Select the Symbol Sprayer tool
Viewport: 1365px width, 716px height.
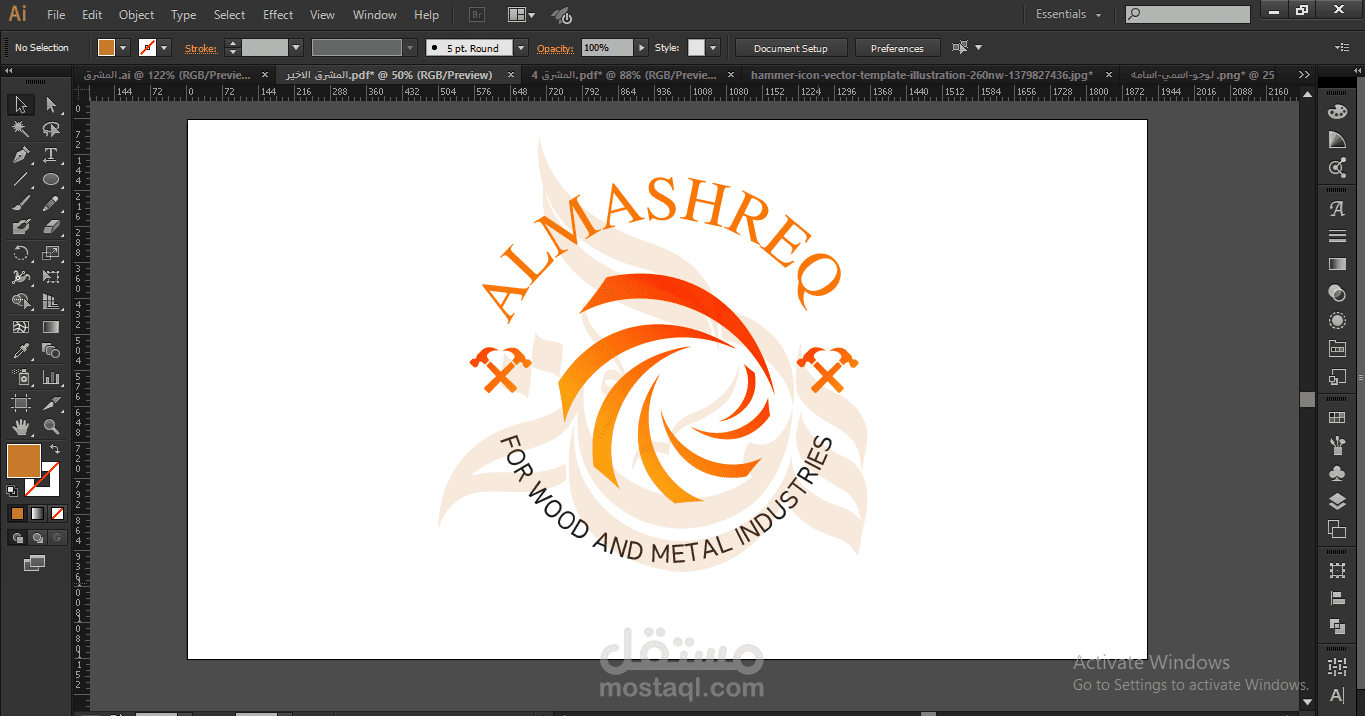[20, 377]
